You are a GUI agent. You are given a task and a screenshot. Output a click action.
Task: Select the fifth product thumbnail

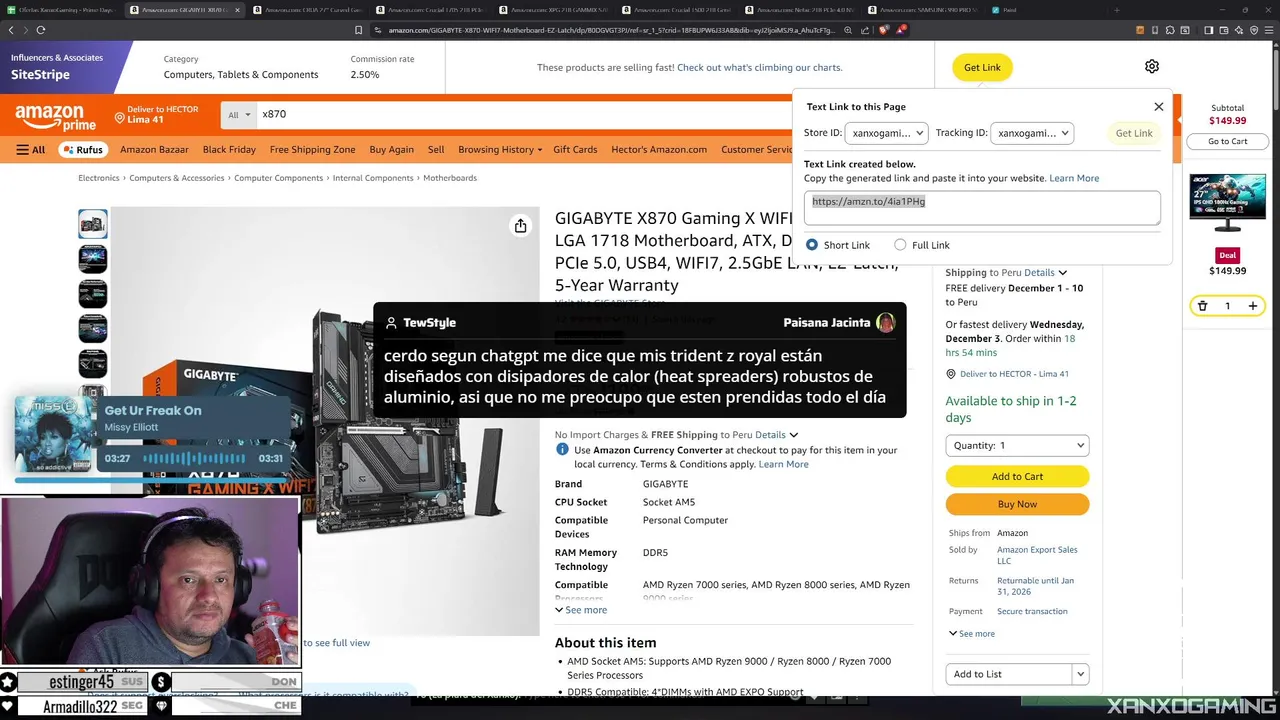point(92,363)
